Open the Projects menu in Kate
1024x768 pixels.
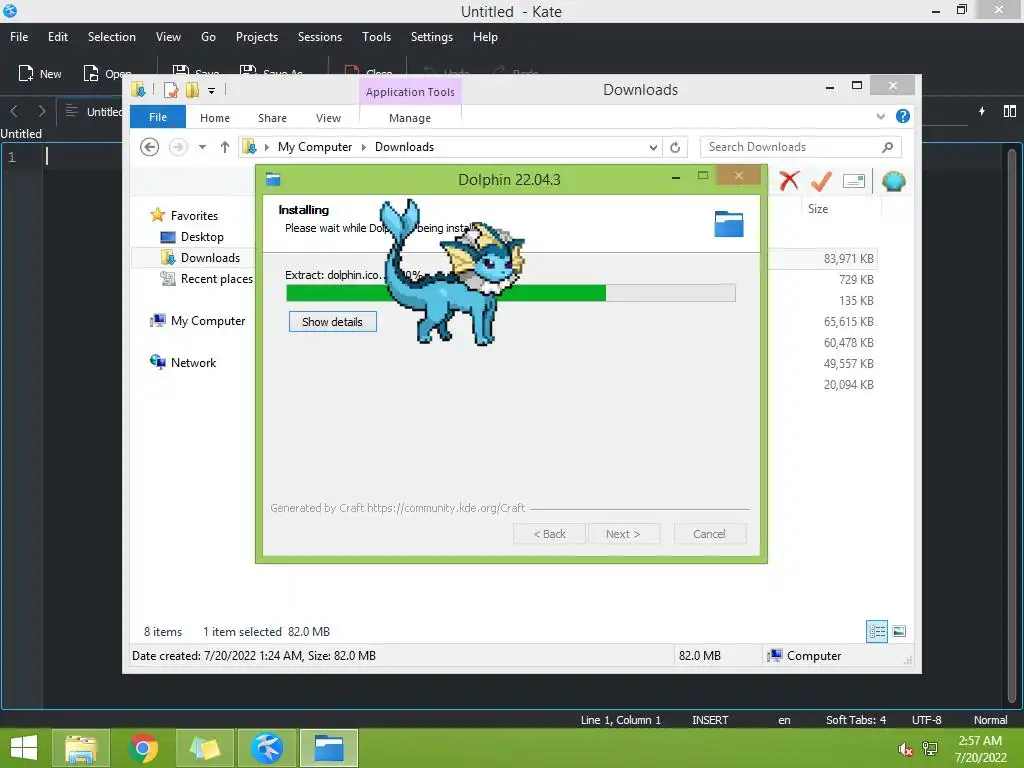(257, 37)
